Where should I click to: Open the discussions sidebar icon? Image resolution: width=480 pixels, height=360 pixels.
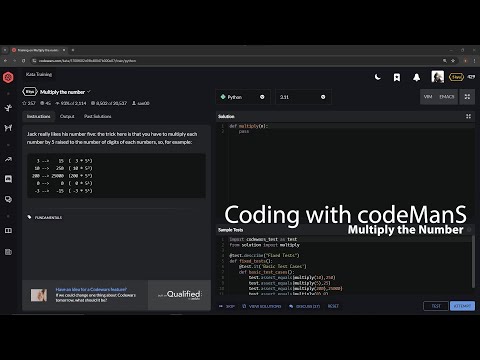point(8,199)
